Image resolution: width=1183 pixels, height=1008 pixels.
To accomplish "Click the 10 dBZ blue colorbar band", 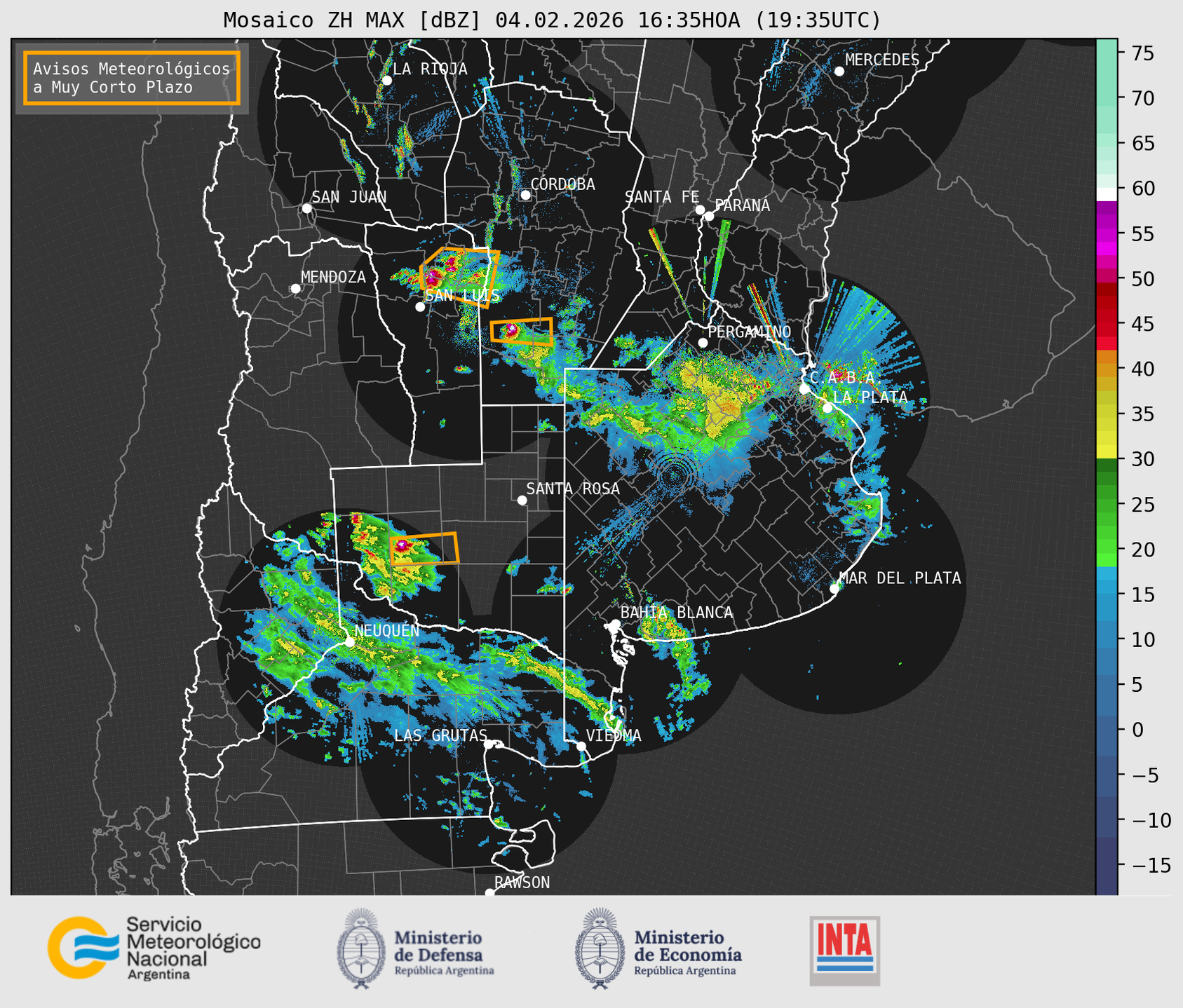I will click(1107, 639).
